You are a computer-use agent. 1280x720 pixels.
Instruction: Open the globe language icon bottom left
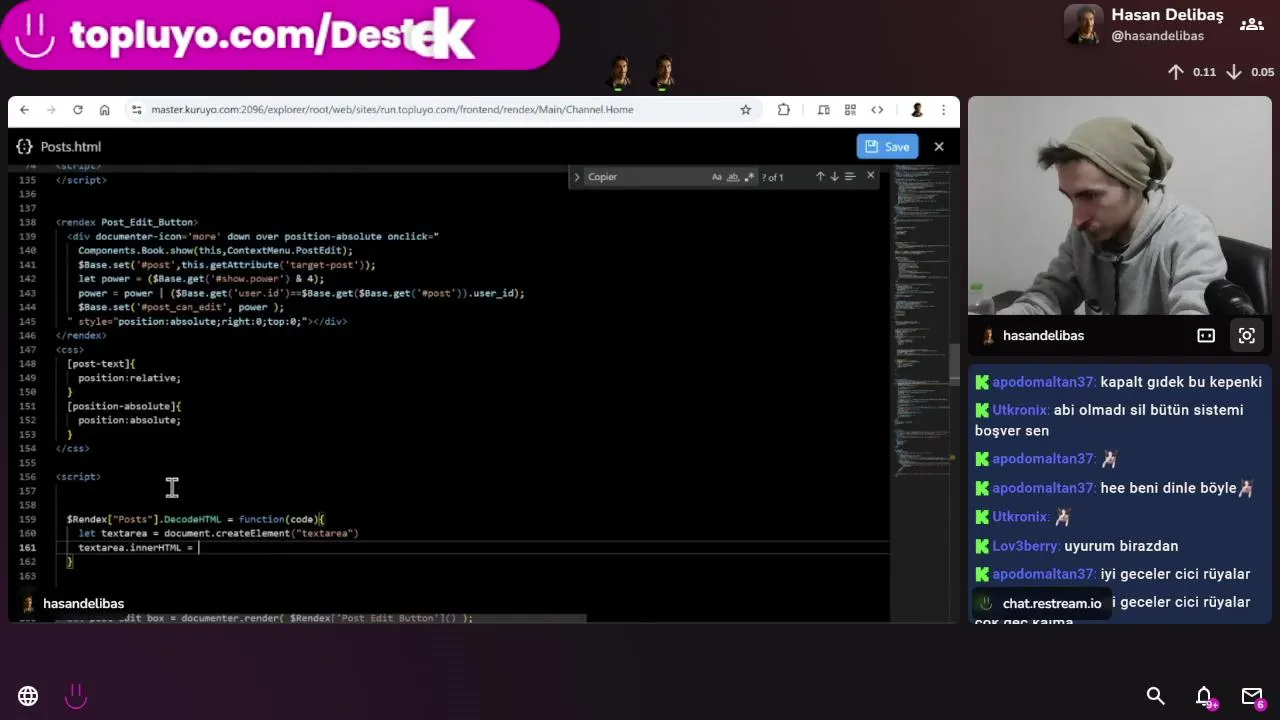(28, 696)
